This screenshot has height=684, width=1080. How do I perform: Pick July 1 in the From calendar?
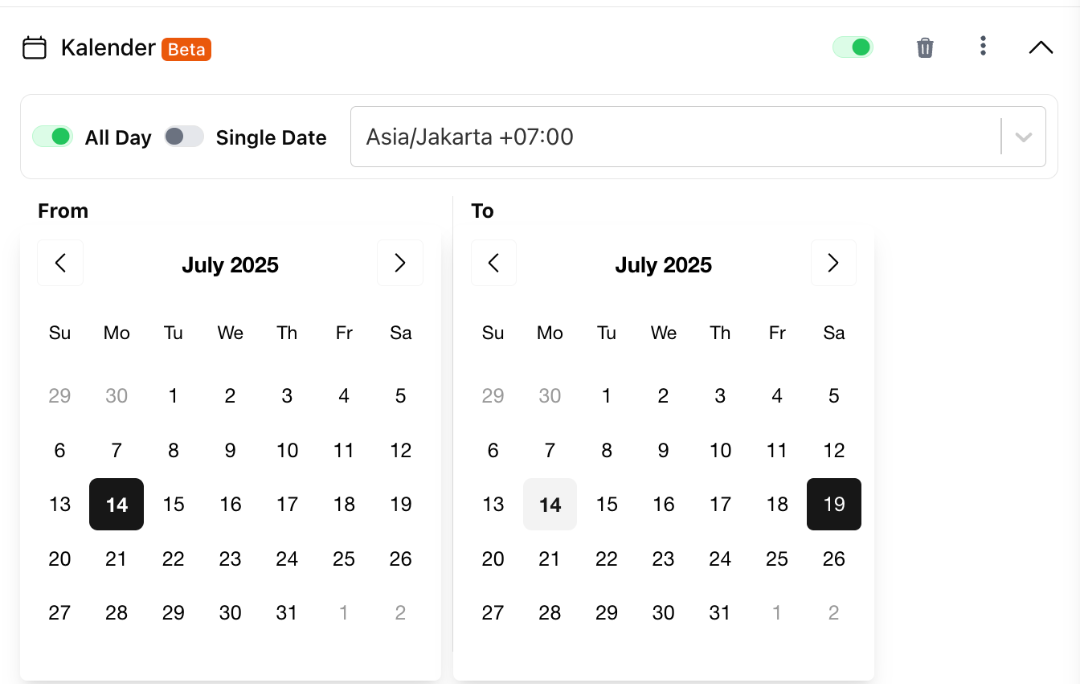pyautogui.click(x=174, y=395)
